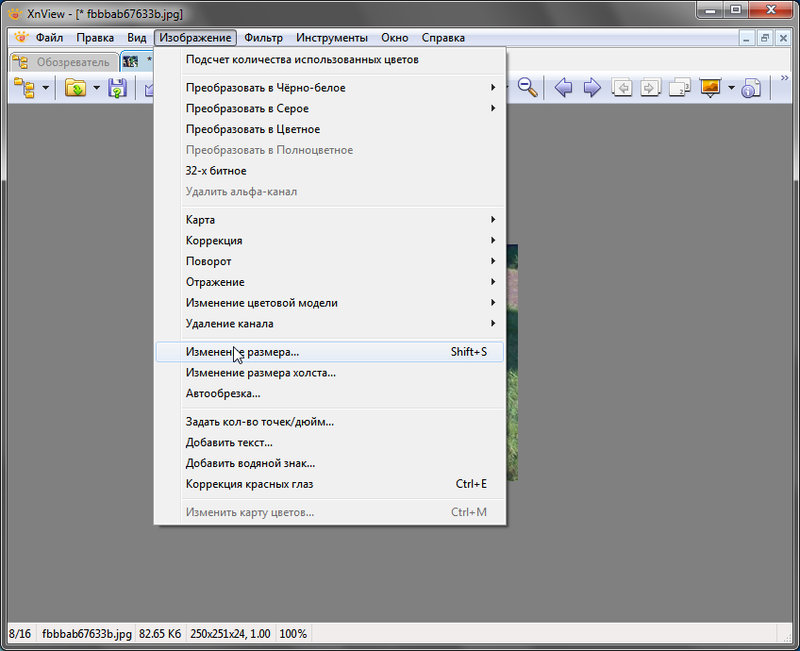
Task: Expand Изменение цветовой модели submenu
Action: 330,303
